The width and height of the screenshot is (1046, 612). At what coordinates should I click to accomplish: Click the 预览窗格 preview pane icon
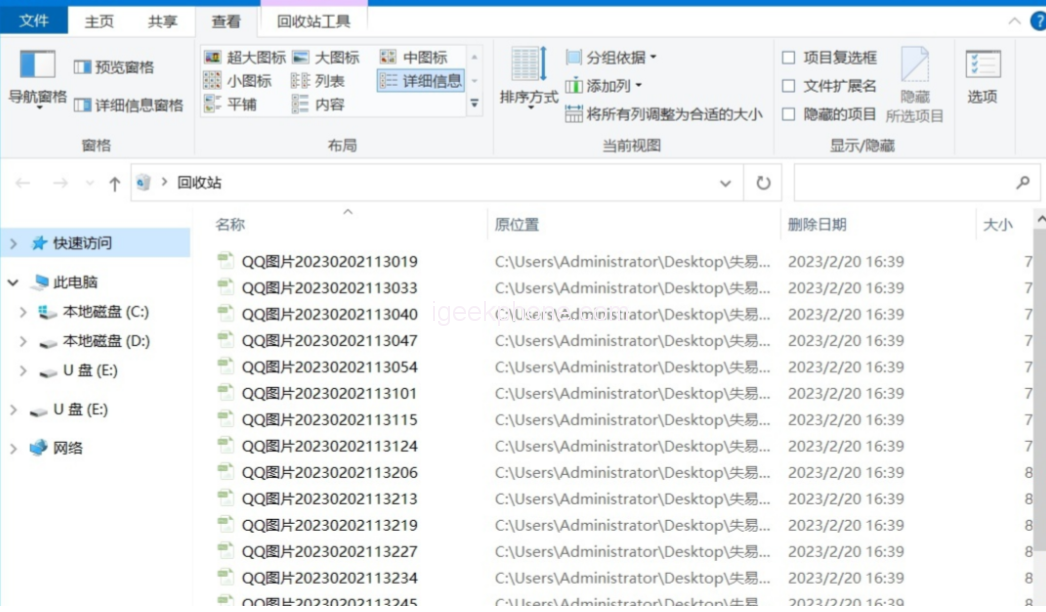(83, 67)
